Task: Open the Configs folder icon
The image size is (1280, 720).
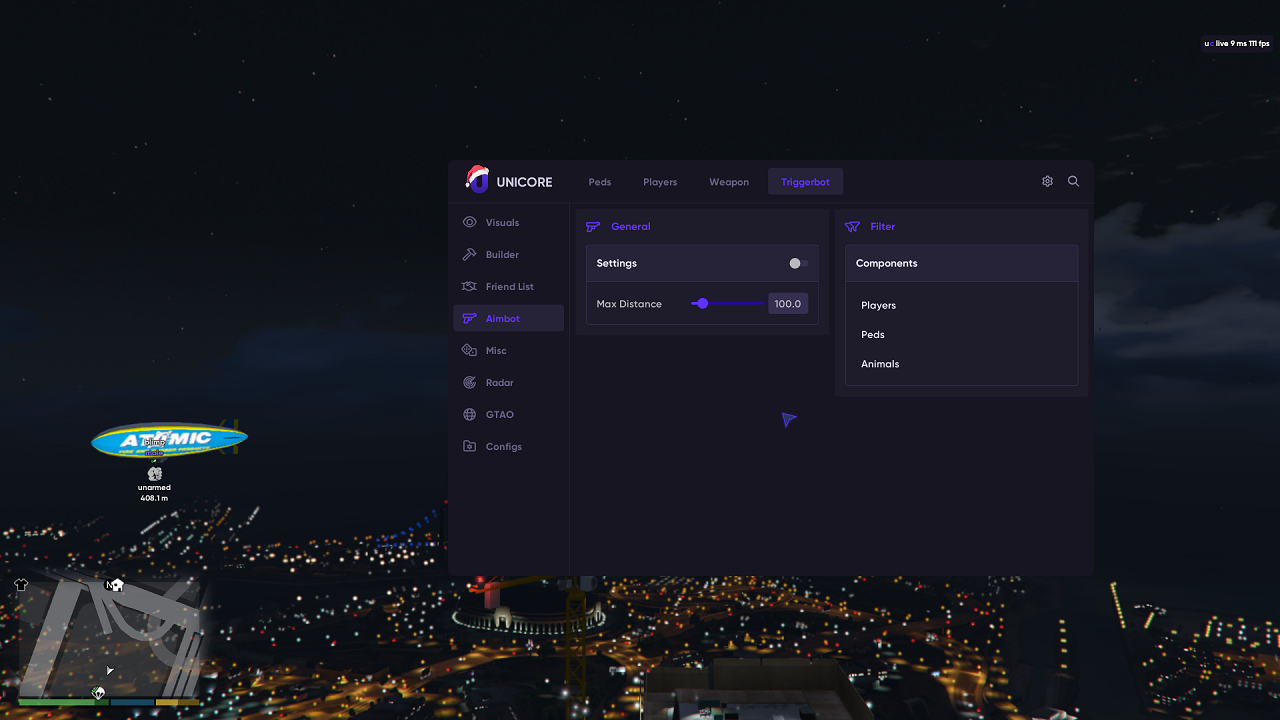Action: pyautogui.click(x=469, y=446)
